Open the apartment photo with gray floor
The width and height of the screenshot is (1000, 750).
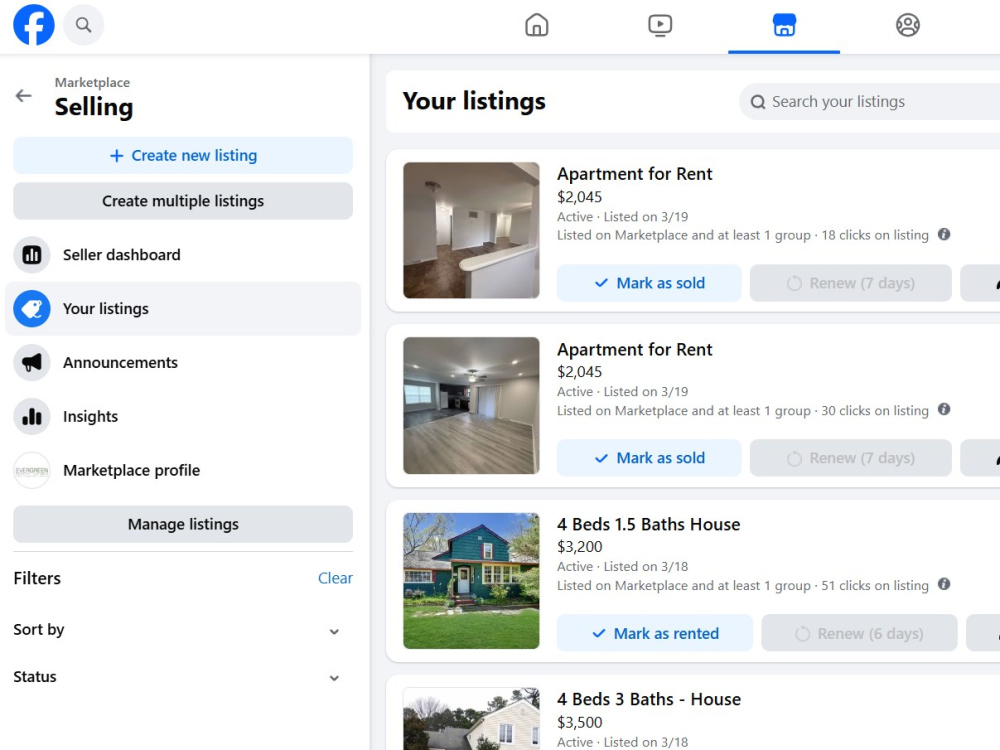(471, 406)
